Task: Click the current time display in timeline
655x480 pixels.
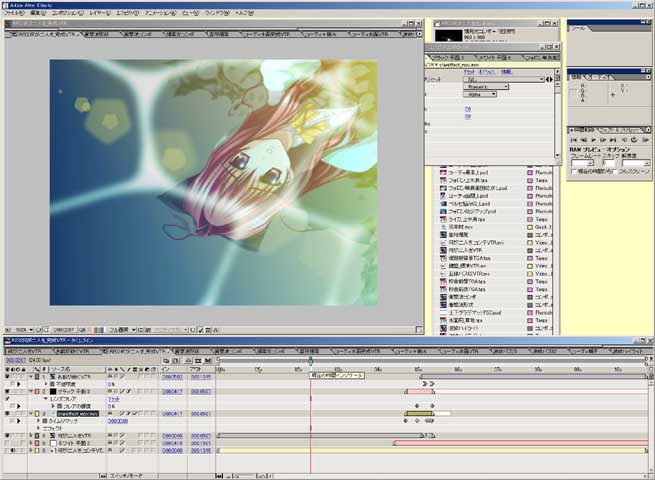Action: click(16, 360)
